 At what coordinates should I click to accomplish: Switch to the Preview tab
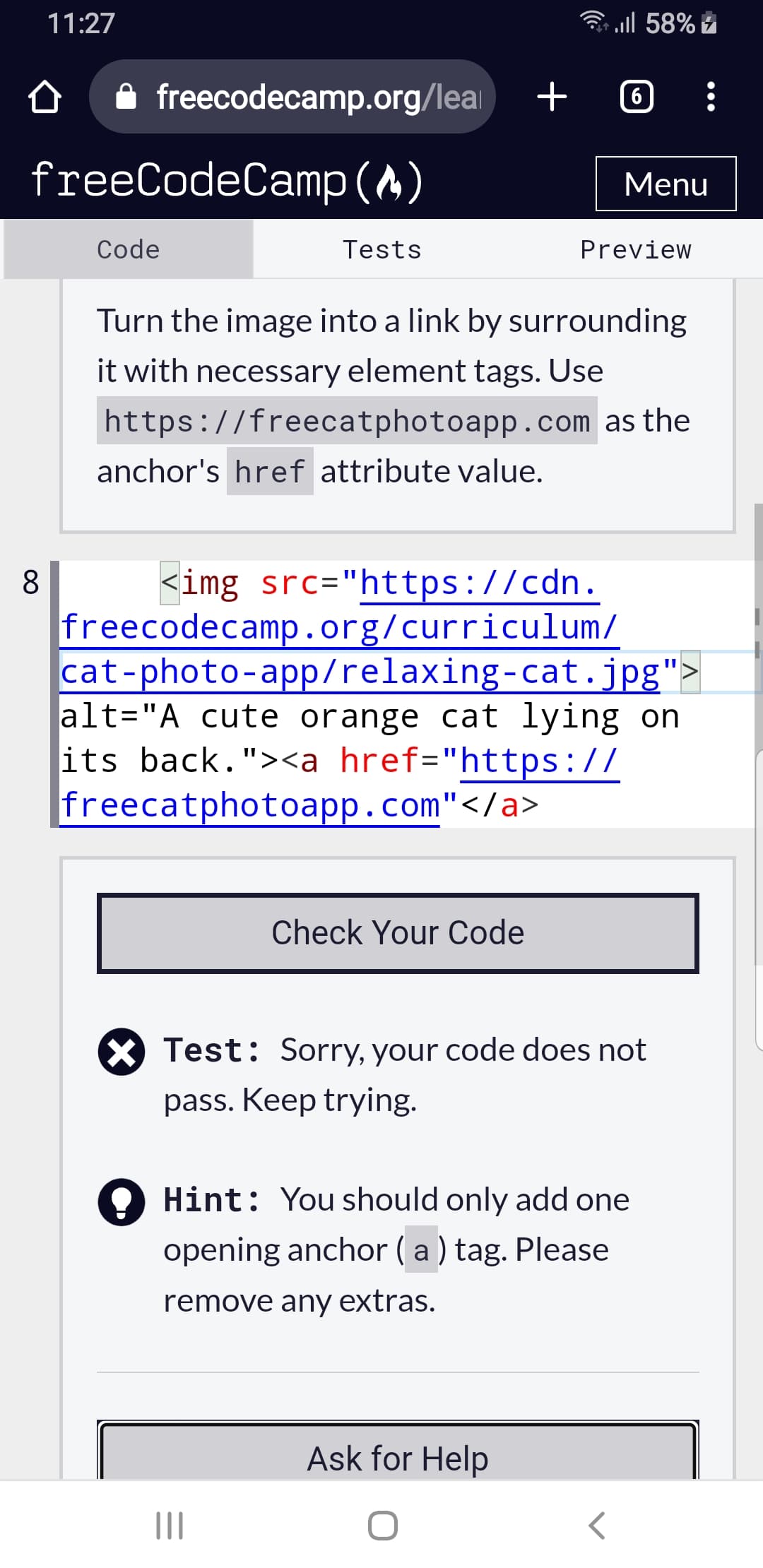click(636, 249)
